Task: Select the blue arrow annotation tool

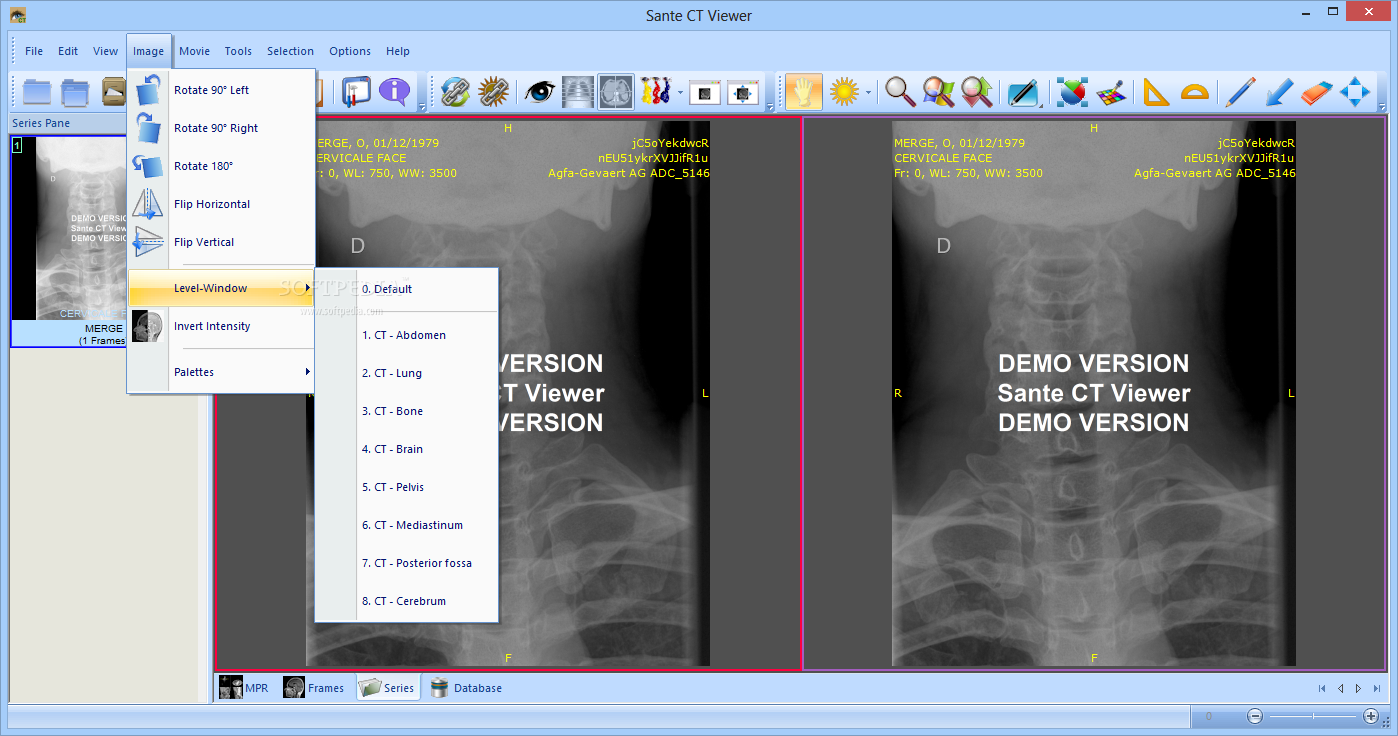Action: (1279, 92)
